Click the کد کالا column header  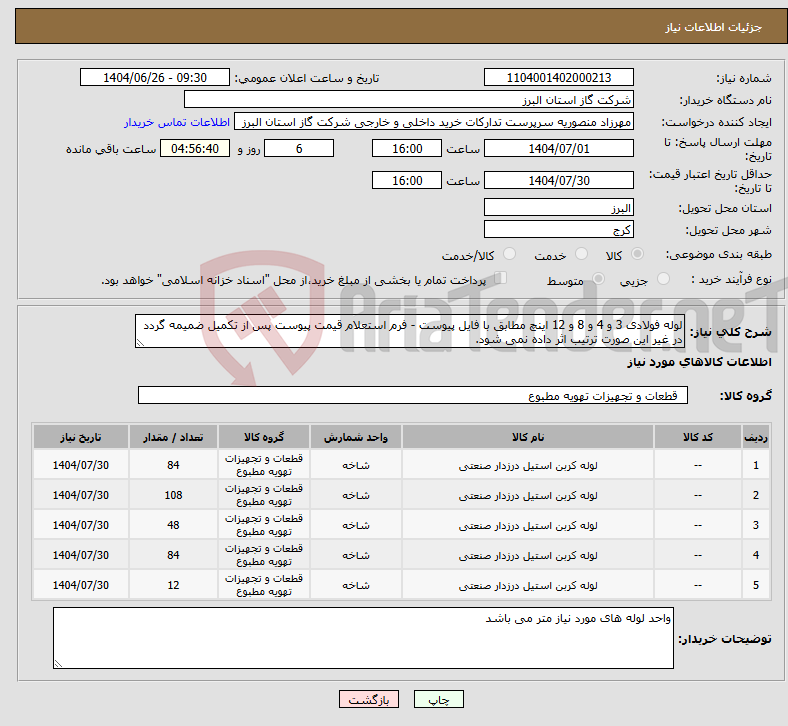click(x=698, y=437)
